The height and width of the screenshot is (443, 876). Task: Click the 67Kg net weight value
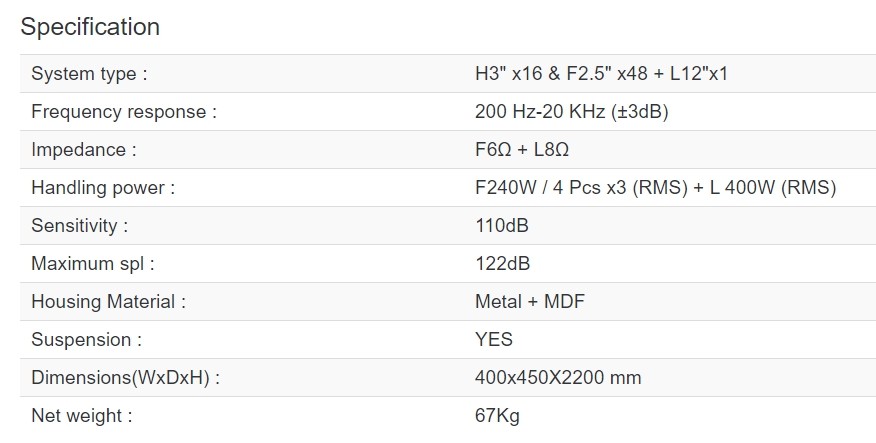(497, 416)
